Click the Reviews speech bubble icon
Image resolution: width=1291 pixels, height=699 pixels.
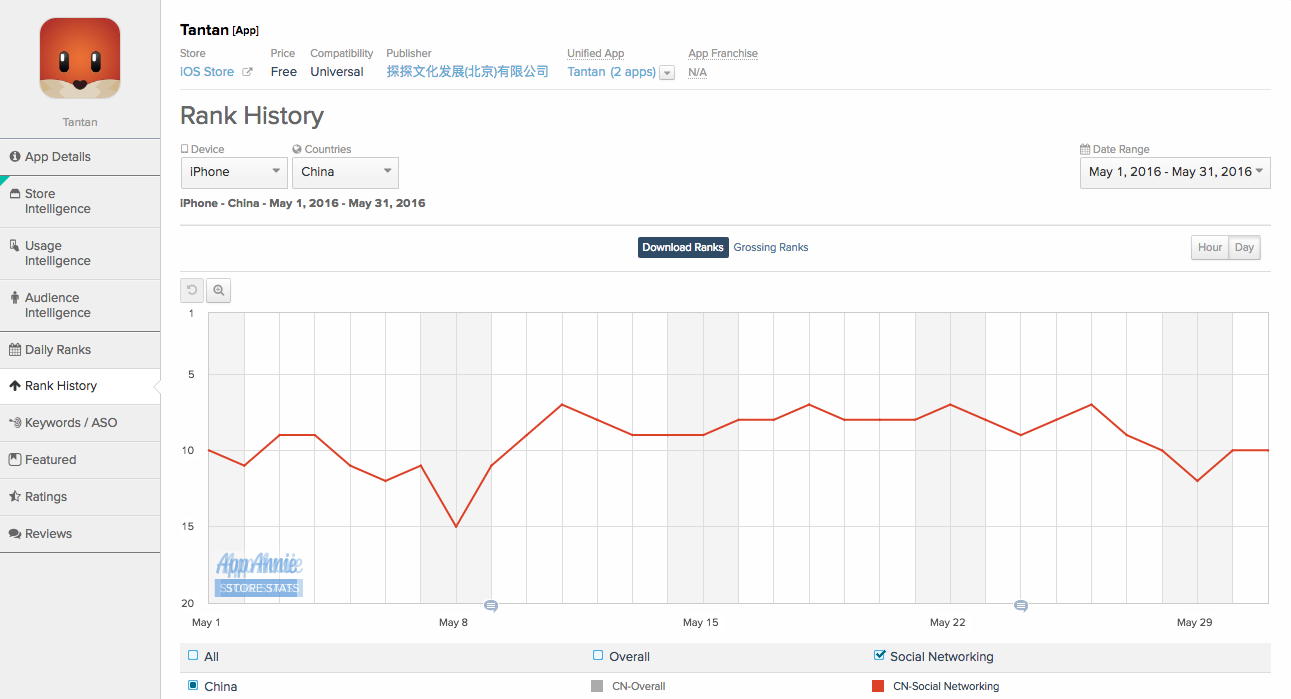click(x=15, y=534)
